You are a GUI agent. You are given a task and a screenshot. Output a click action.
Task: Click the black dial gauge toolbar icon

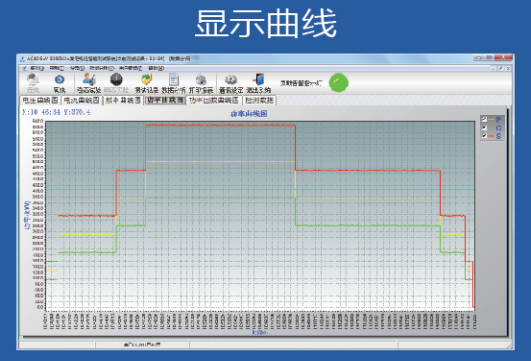click(x=116, y=79)
